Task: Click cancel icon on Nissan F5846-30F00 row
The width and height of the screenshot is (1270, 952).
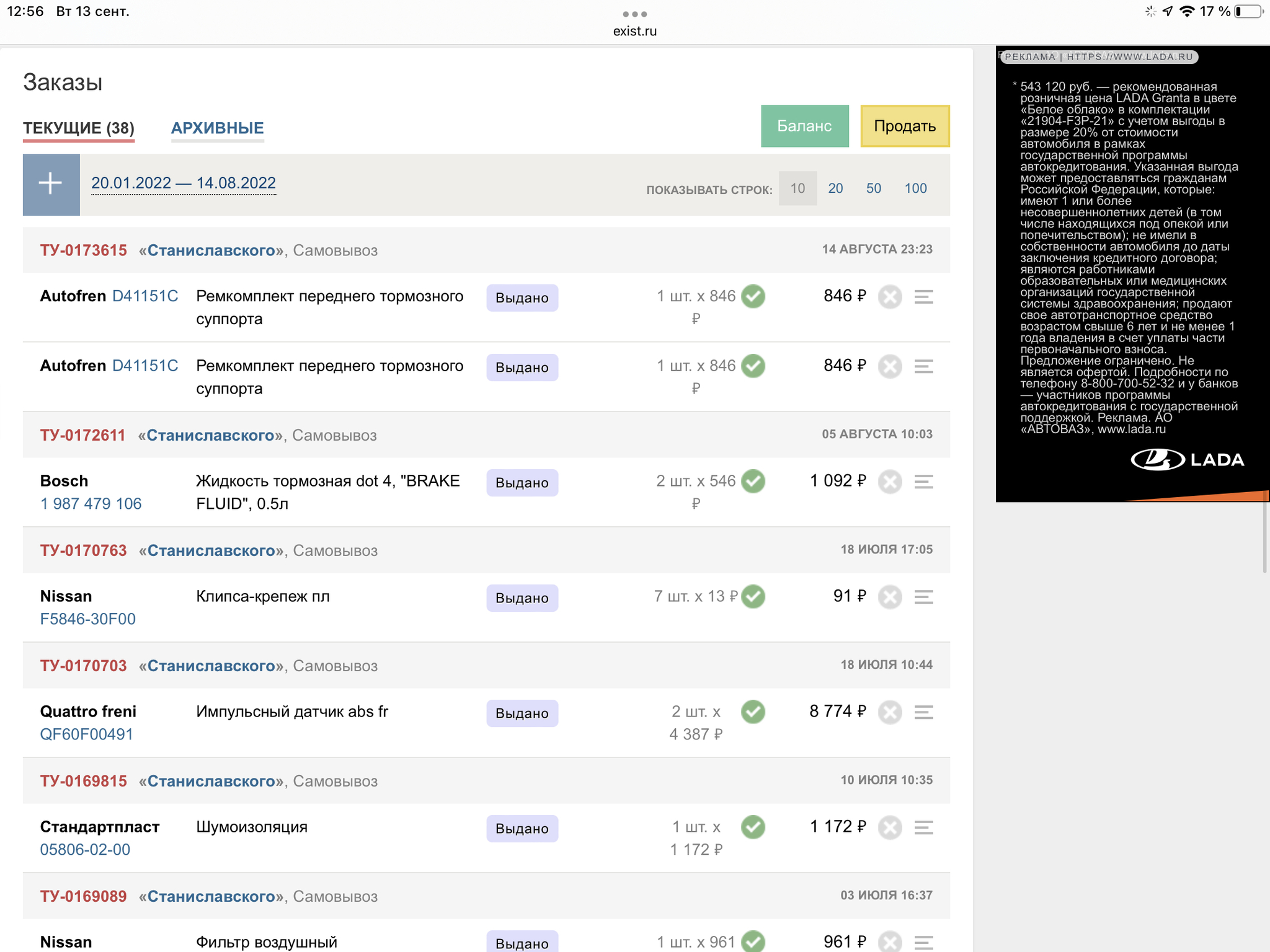Action: 890,597
